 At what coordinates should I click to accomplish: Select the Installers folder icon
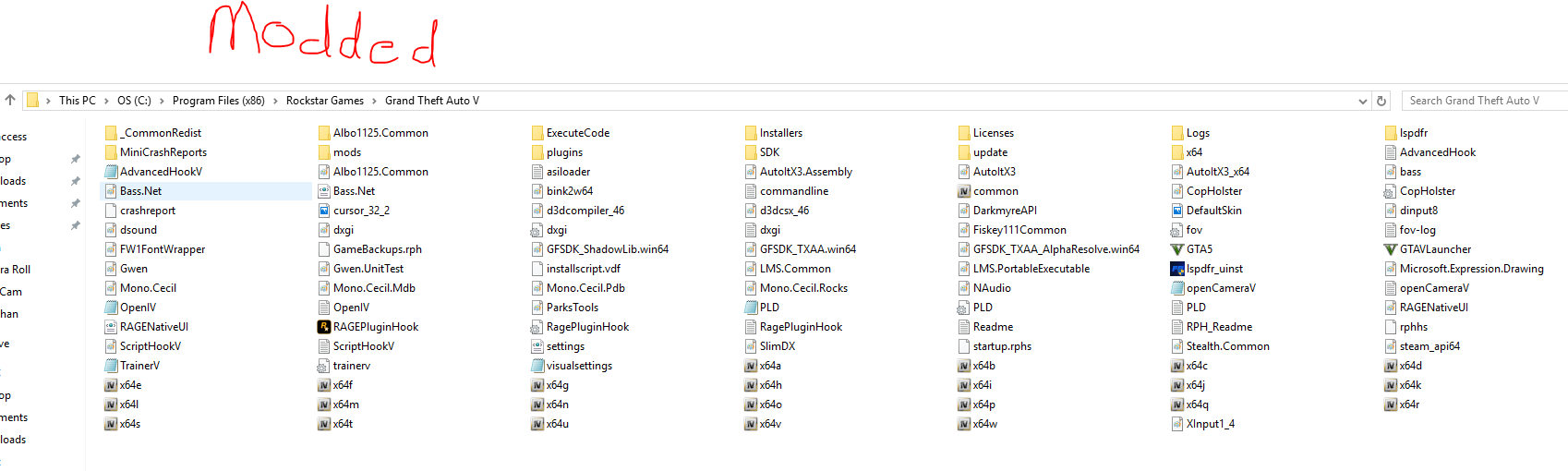(x=751, y=133)
